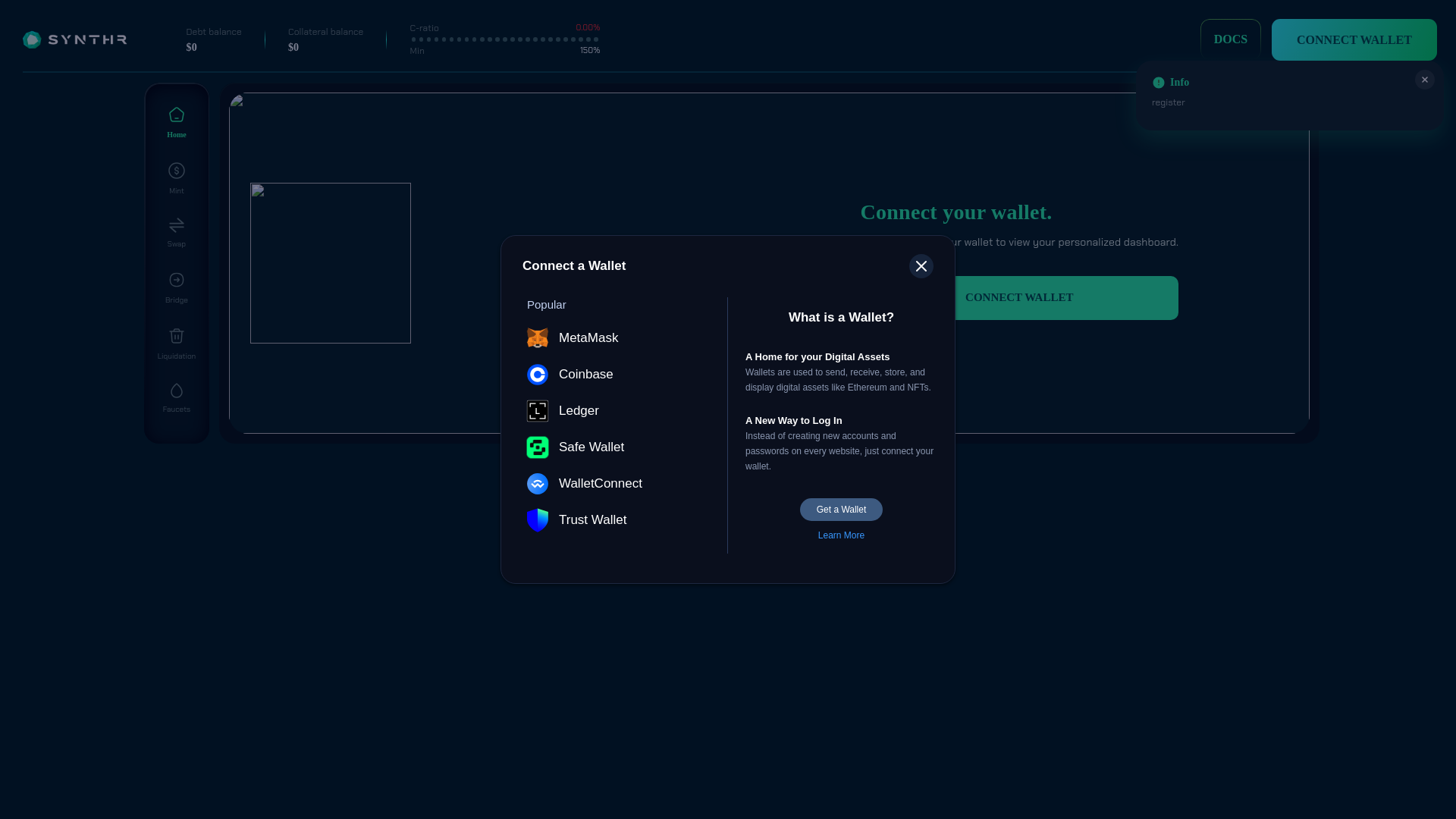The height and width of the screenshot is (819, 1456).
Task: Click 'A Home for your Digital Assets' text
Action: [817, 357]
